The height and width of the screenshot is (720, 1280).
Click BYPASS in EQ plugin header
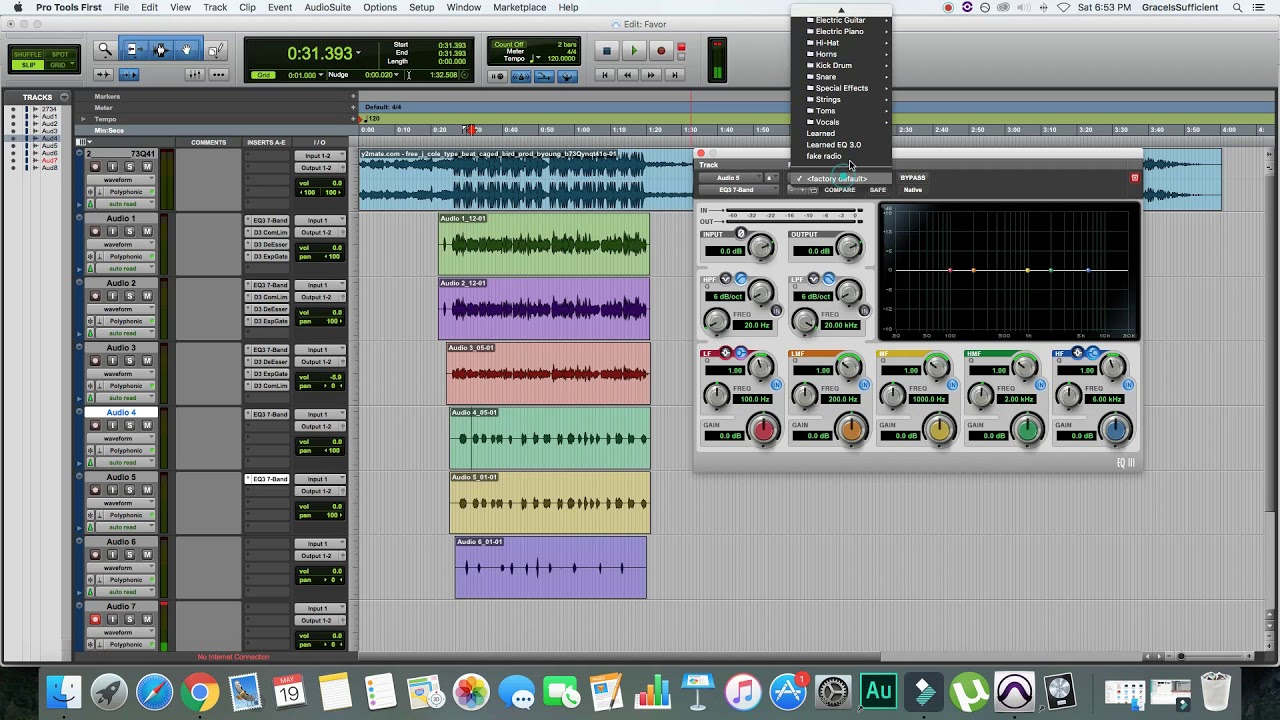pos(912,178)
